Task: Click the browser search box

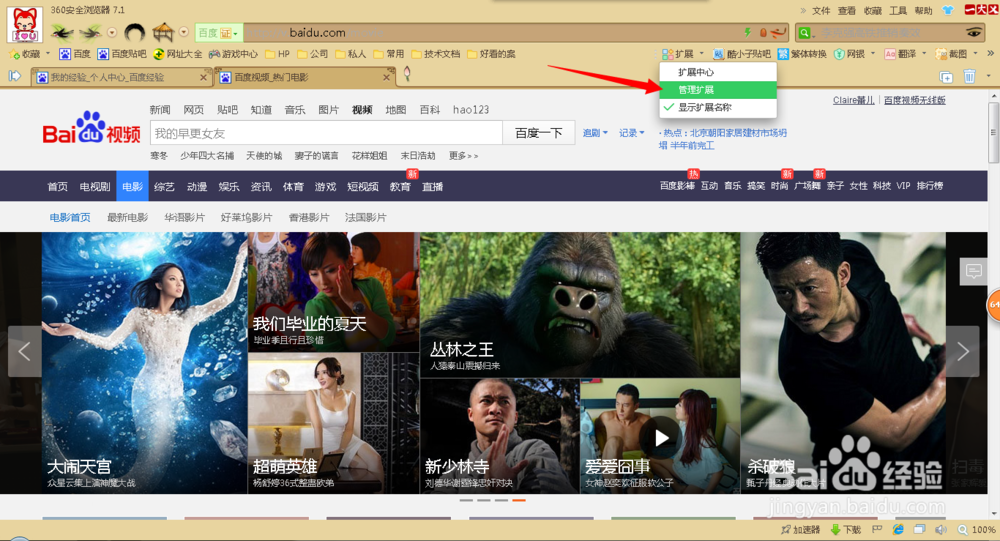Action: [889, 33]
